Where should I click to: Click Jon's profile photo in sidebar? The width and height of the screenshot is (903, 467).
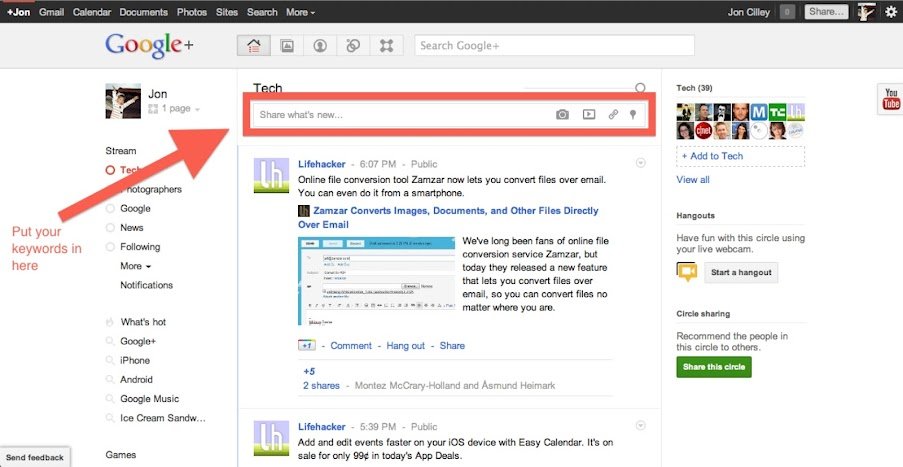pos(123,101)
